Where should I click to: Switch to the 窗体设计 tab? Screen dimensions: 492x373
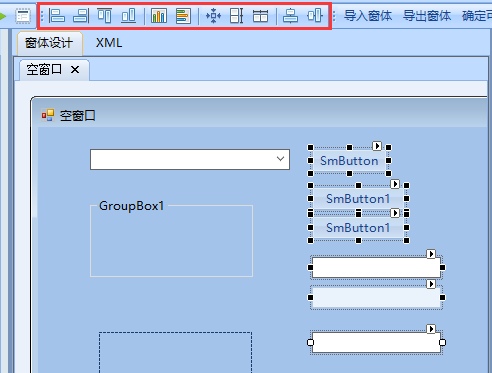pyautogui.click(x=50, y=43)
